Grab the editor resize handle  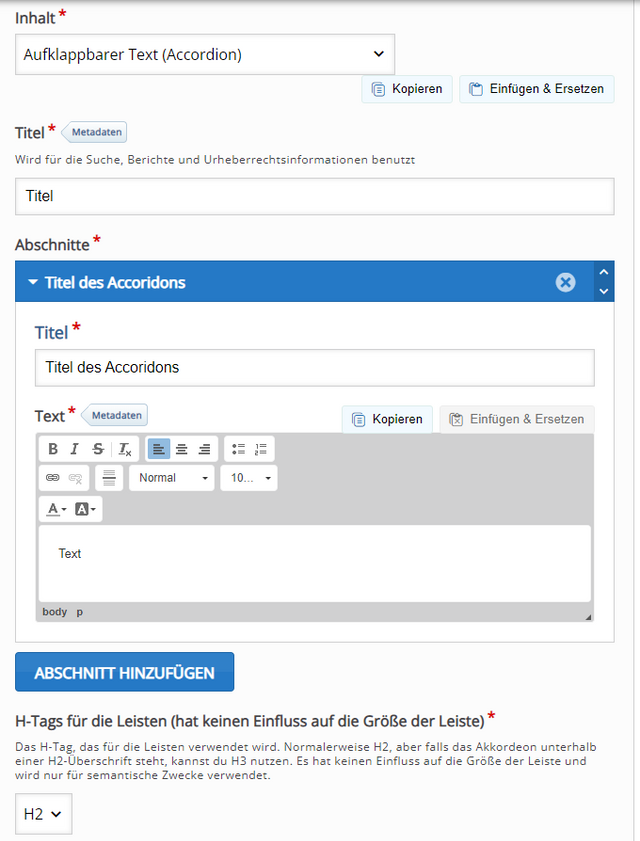tap(588, 617)
